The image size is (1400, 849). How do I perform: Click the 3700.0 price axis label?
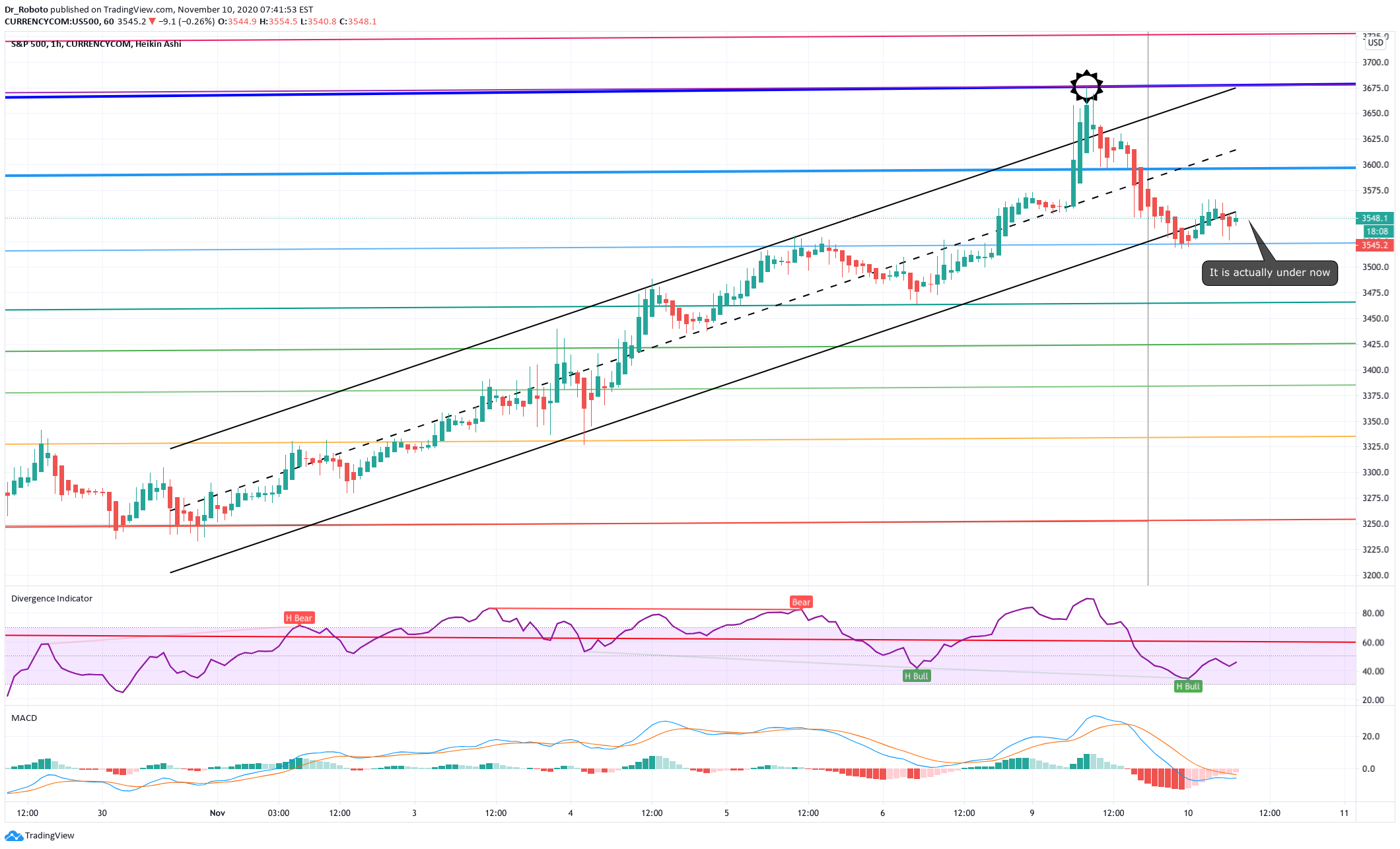(x=1376, y=63)
